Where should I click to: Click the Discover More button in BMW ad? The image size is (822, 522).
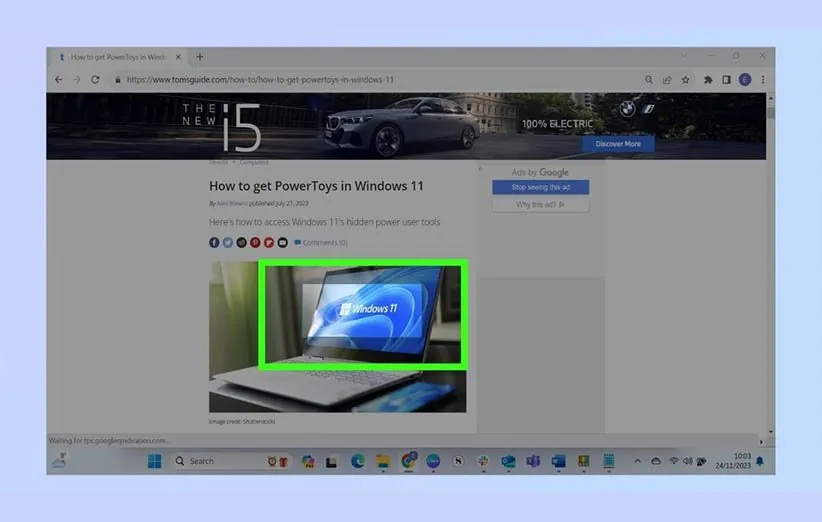click(618, 144)
